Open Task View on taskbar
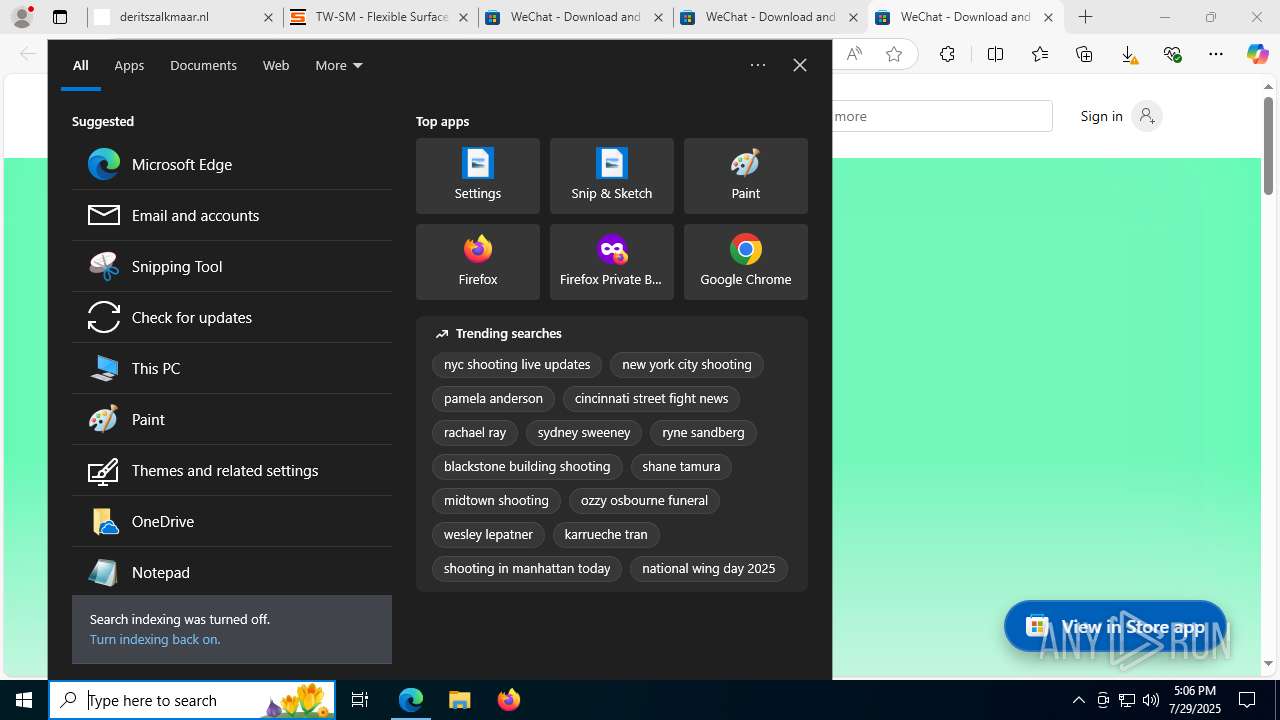This screenshot has width=1280, height=720. 360,700
